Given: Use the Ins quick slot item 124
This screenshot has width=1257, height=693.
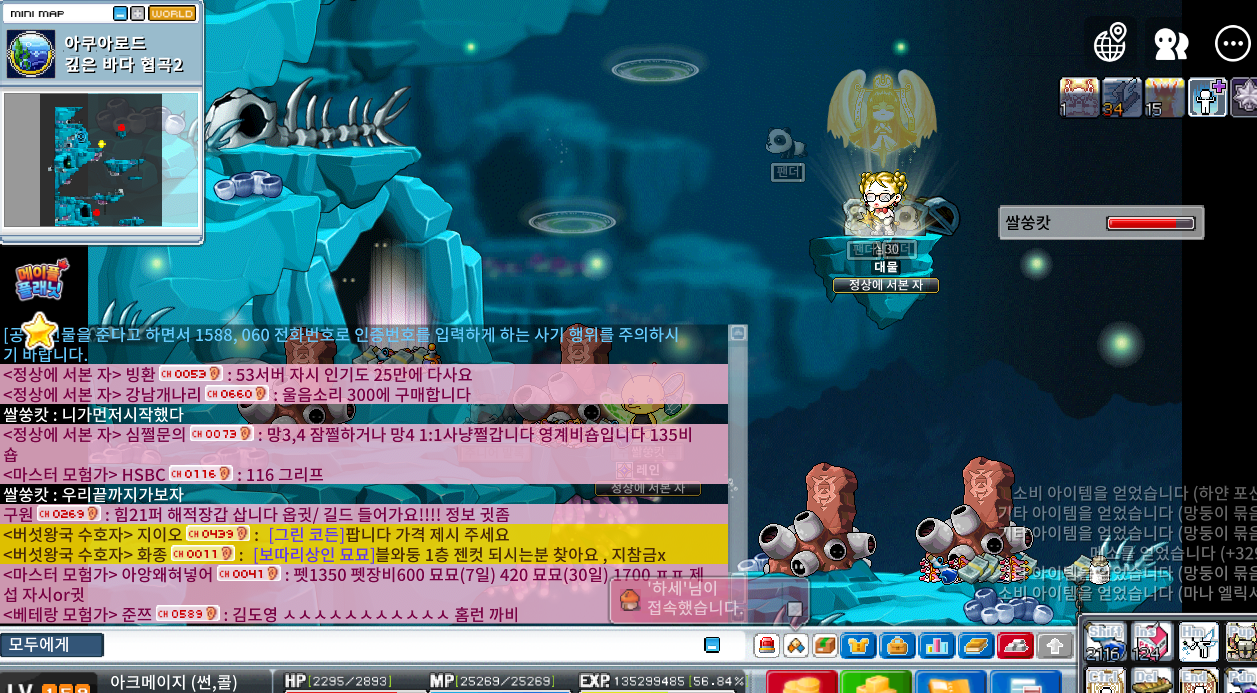Looking at the screenshot, I should coord(1153,642).
